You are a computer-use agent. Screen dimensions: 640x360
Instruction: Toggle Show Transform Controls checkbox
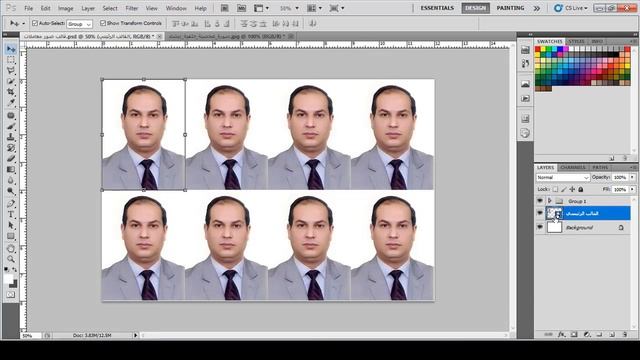click(x=103, y=23)
